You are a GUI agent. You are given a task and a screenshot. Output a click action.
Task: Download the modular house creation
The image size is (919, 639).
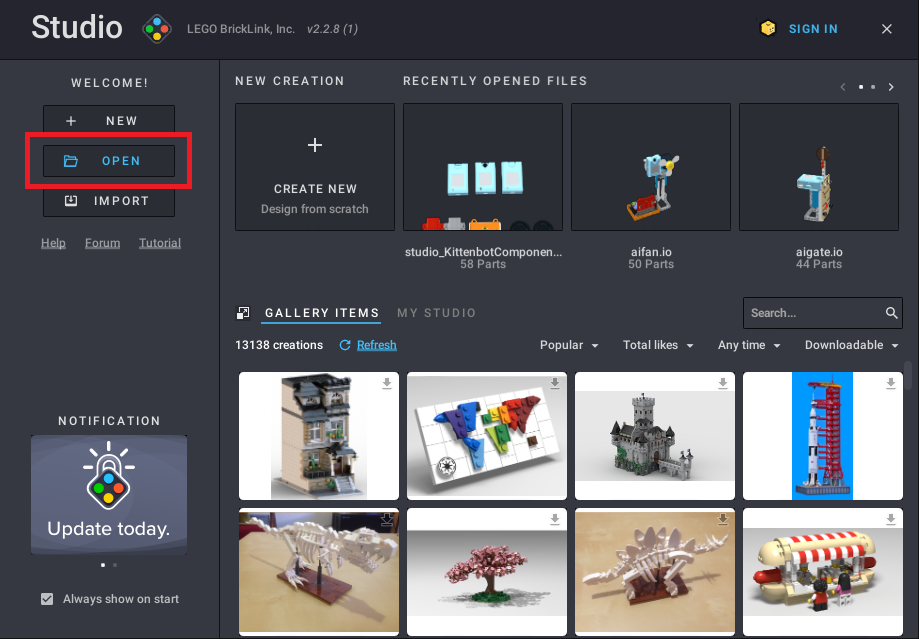(x=386, y=384)
